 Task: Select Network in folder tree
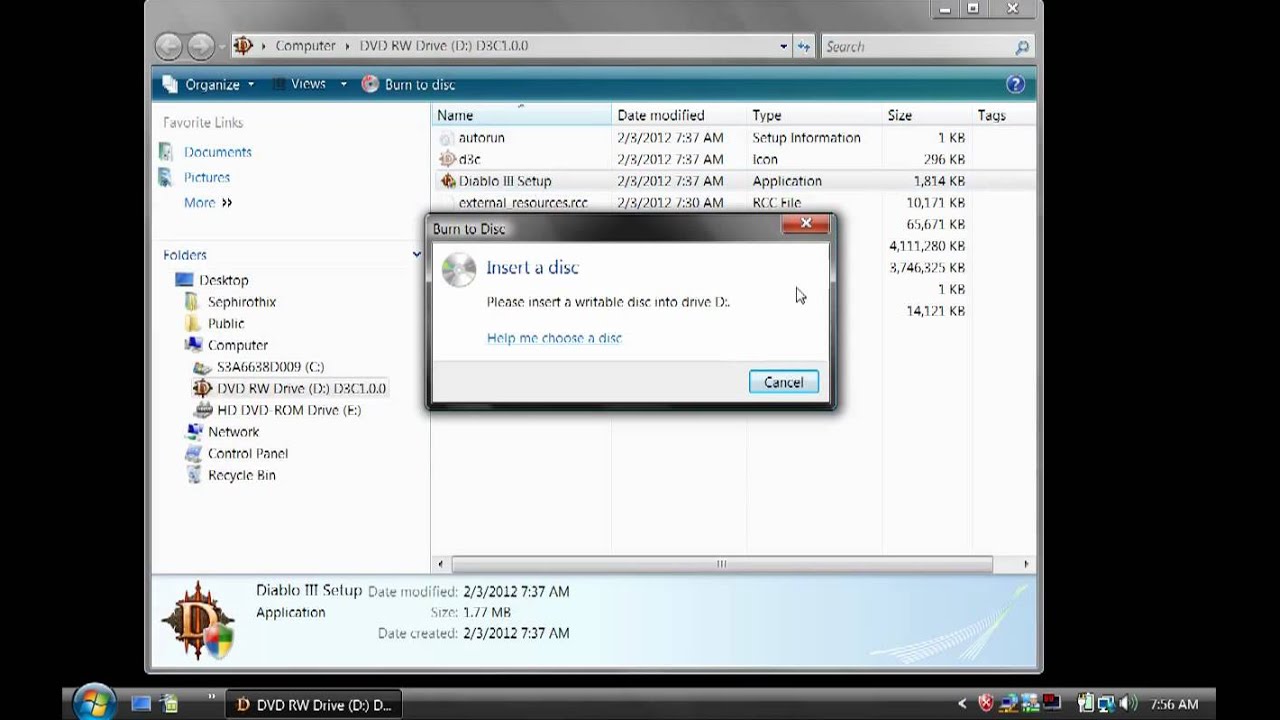click(233, 432)
